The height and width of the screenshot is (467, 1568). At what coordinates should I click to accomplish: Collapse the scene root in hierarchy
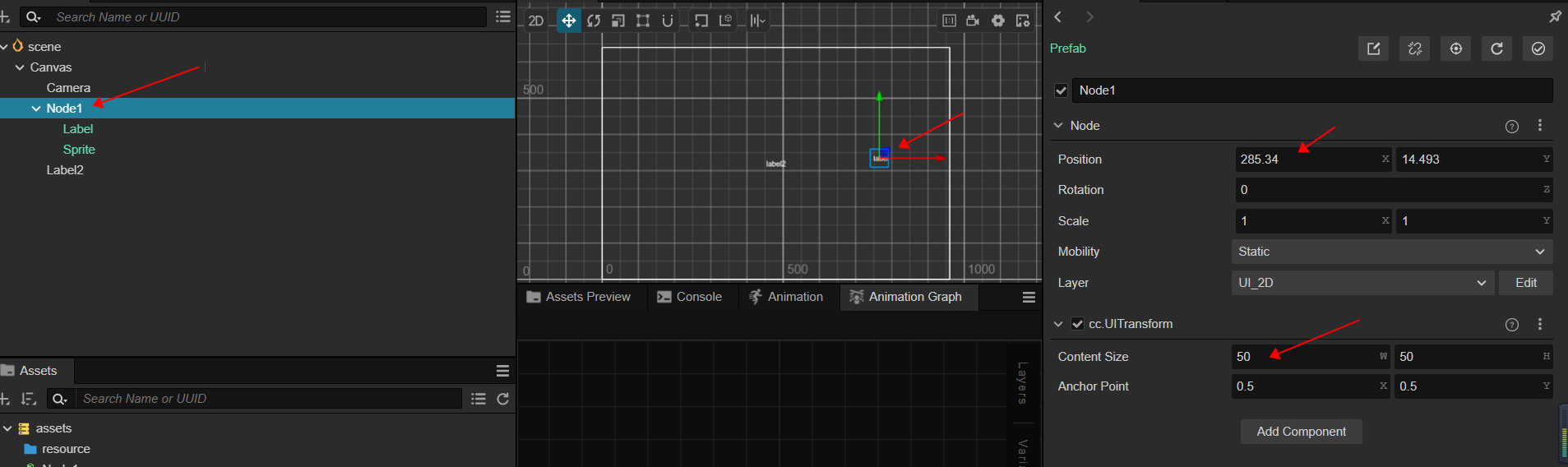(5, 47)
